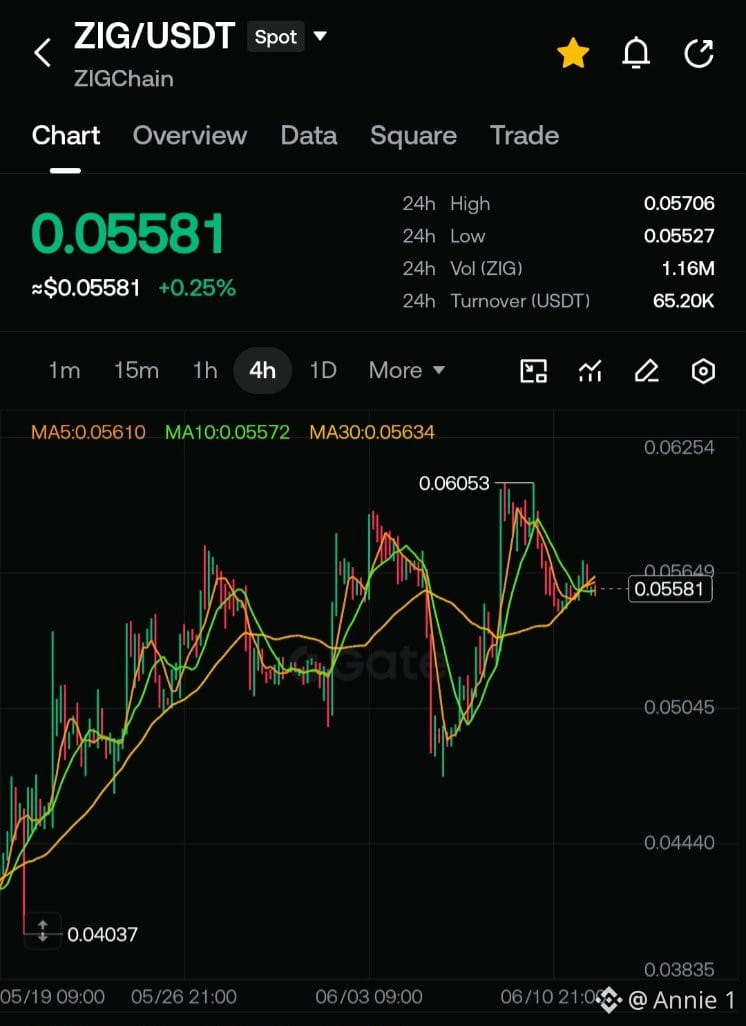Open the Spot market type dropdown
The image size is (746, 1026).
point(287,37)
